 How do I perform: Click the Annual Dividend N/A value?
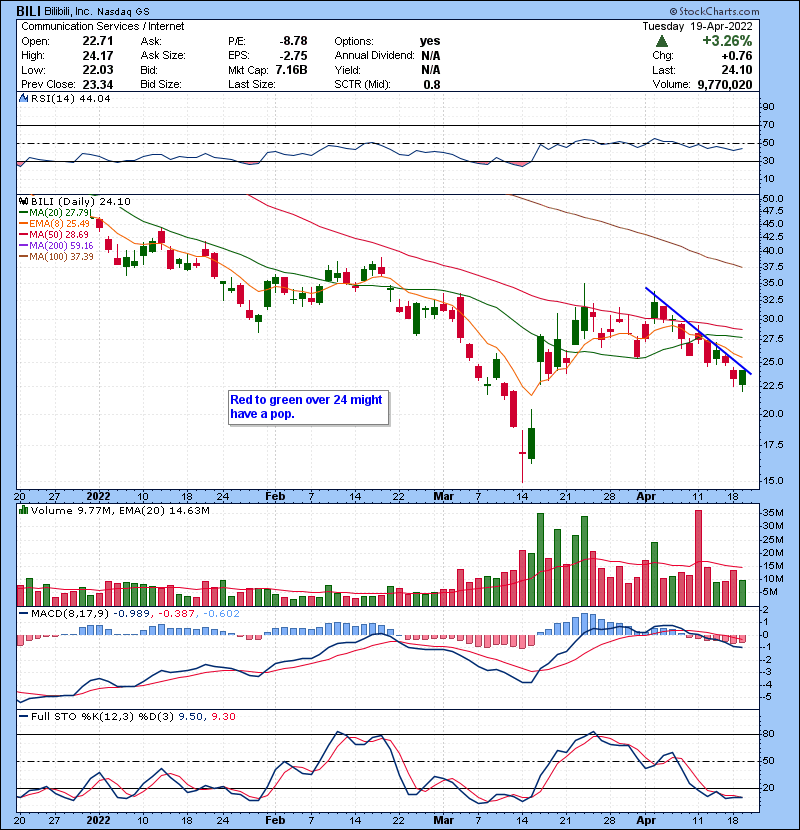[431, 55]
